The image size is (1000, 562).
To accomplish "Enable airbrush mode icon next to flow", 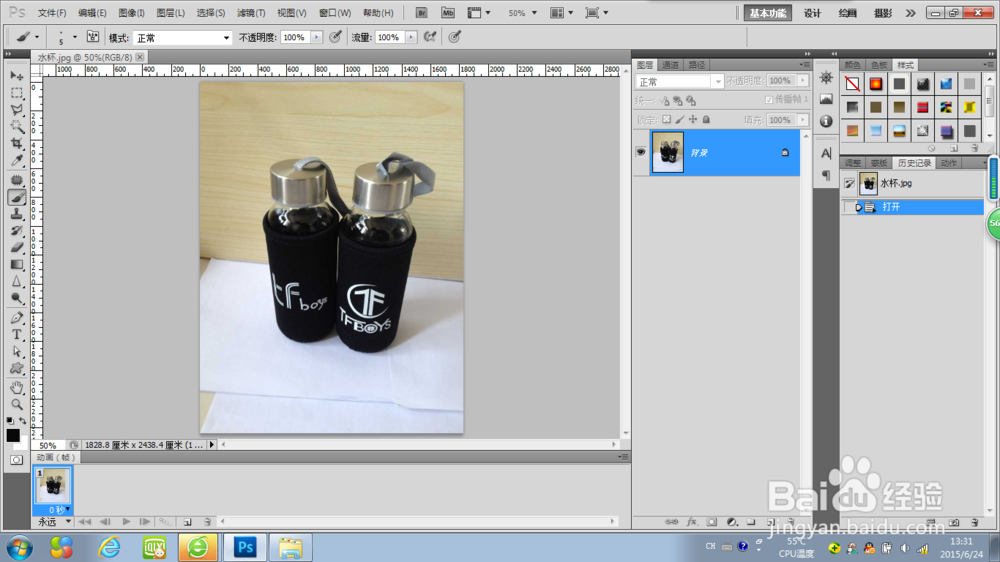I will (x=430, y=37).
